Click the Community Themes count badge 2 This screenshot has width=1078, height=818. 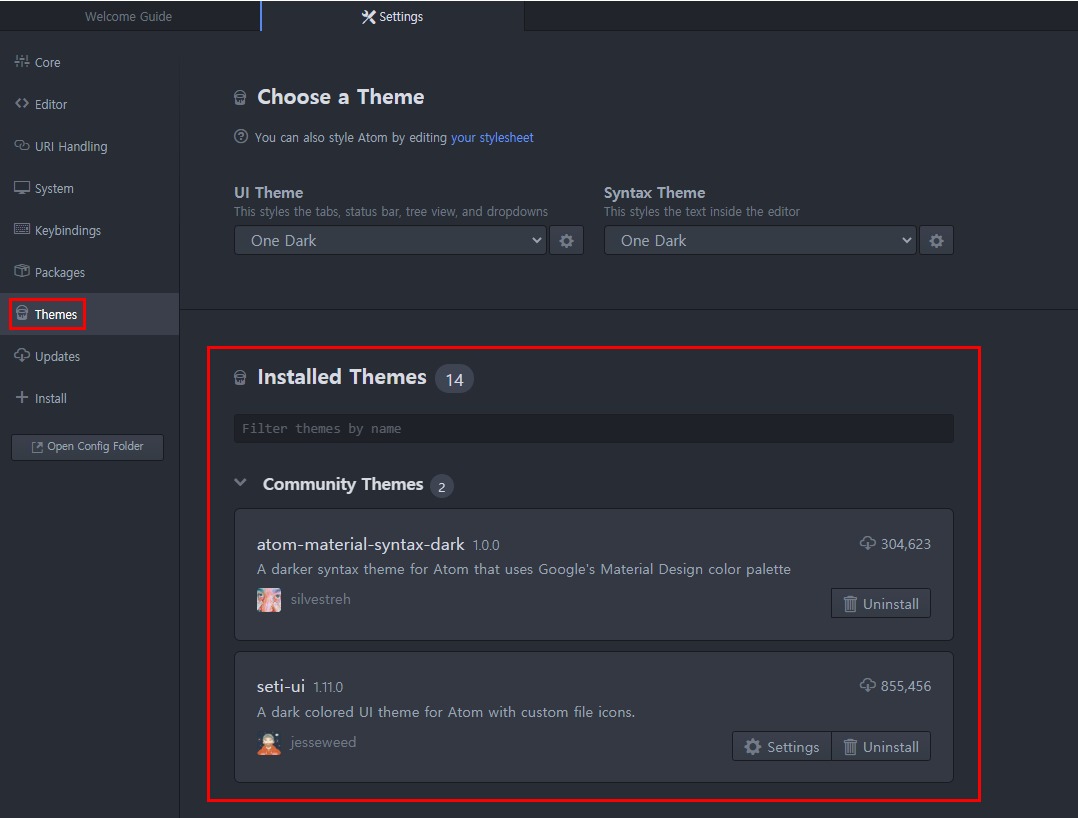[x=441, y=486]
